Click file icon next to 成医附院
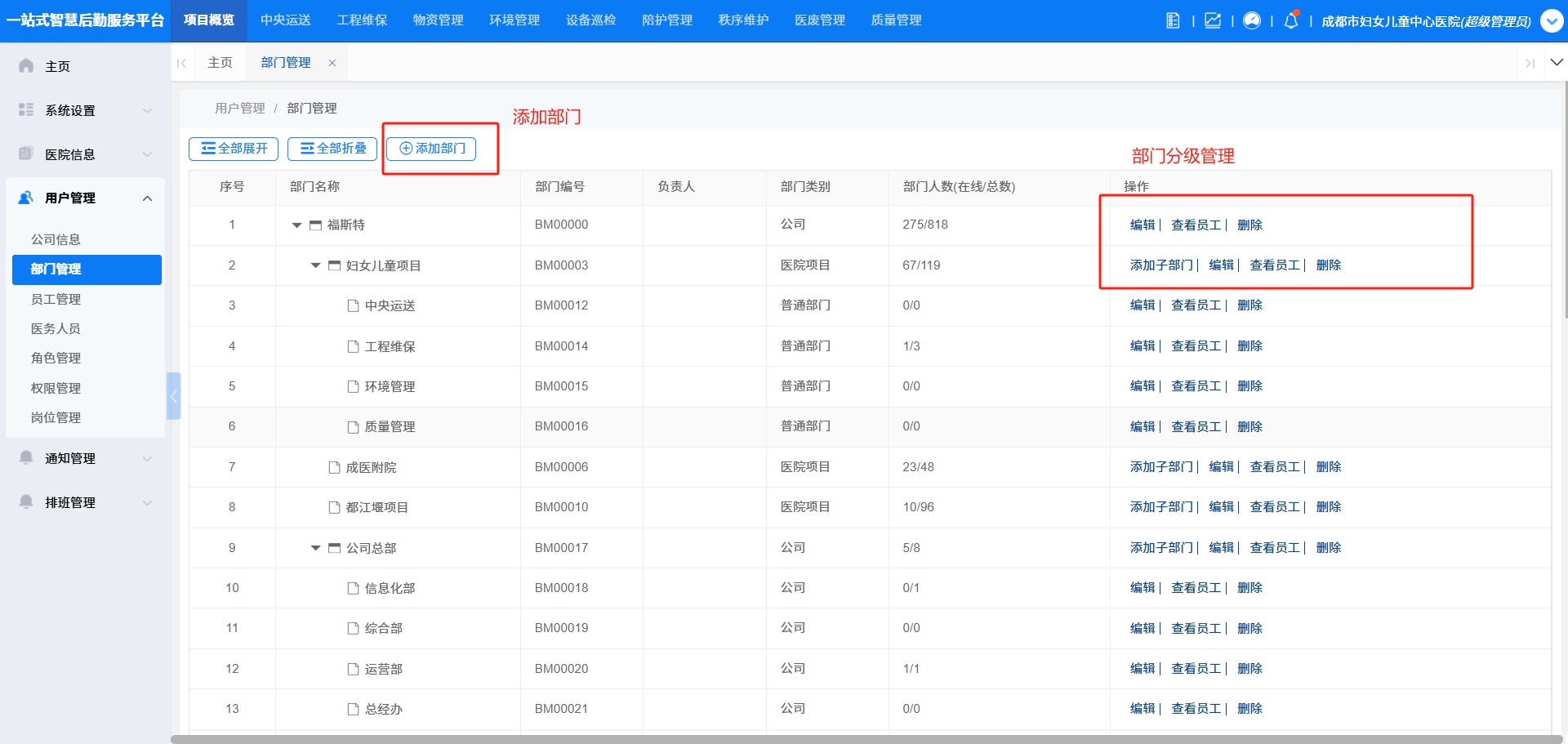 coord(334,467)
